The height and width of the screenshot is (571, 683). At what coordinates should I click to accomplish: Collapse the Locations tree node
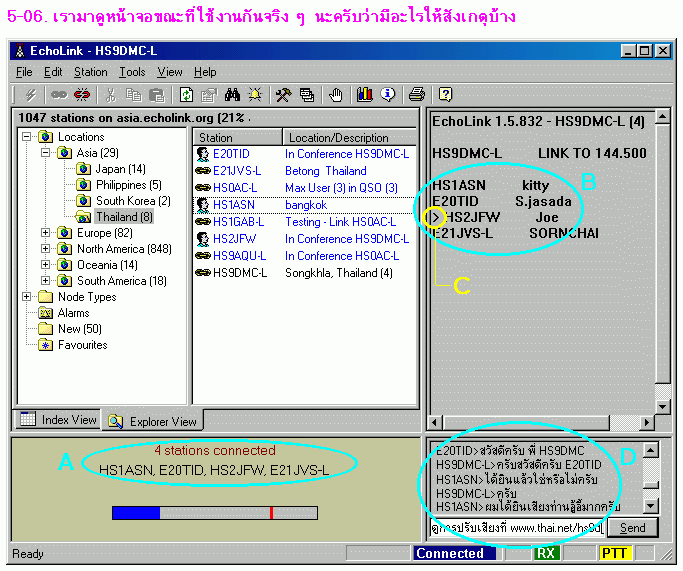27,137
